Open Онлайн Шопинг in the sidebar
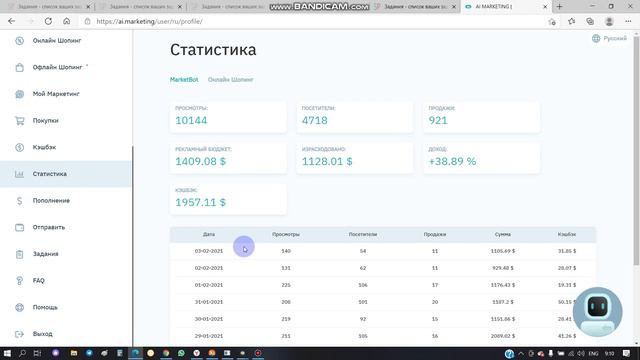The height and width of the screenshot is (360, 640). pos(57,40)
